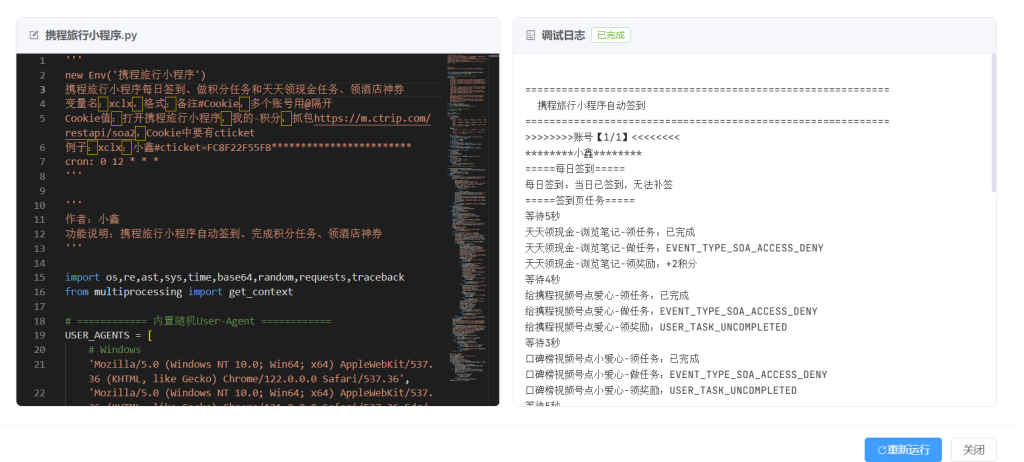
Task: Click the log document icon beside 调试日志
Action: 530,35
